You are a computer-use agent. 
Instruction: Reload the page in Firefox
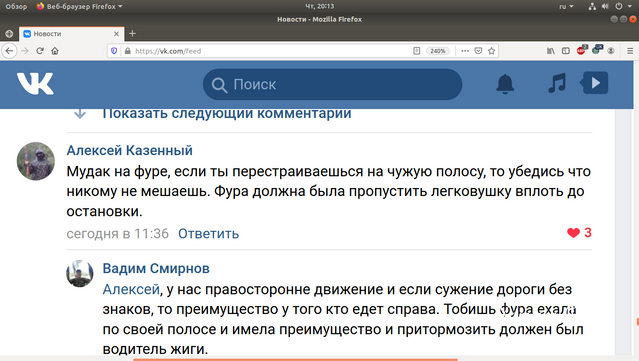pyautogui.click(x=40, y=51)
